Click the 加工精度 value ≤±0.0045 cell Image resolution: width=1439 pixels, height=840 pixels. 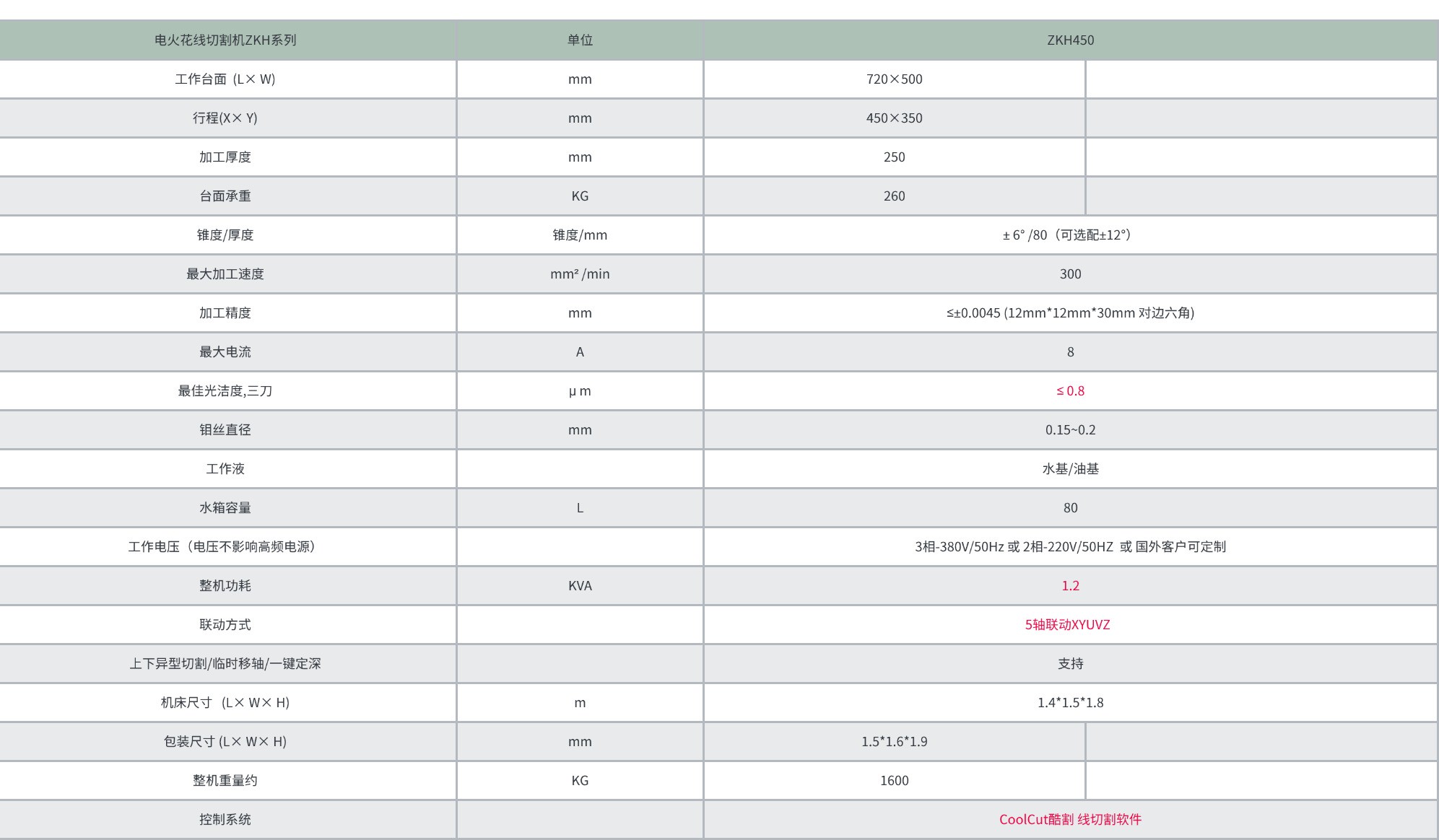point(1070,313)
